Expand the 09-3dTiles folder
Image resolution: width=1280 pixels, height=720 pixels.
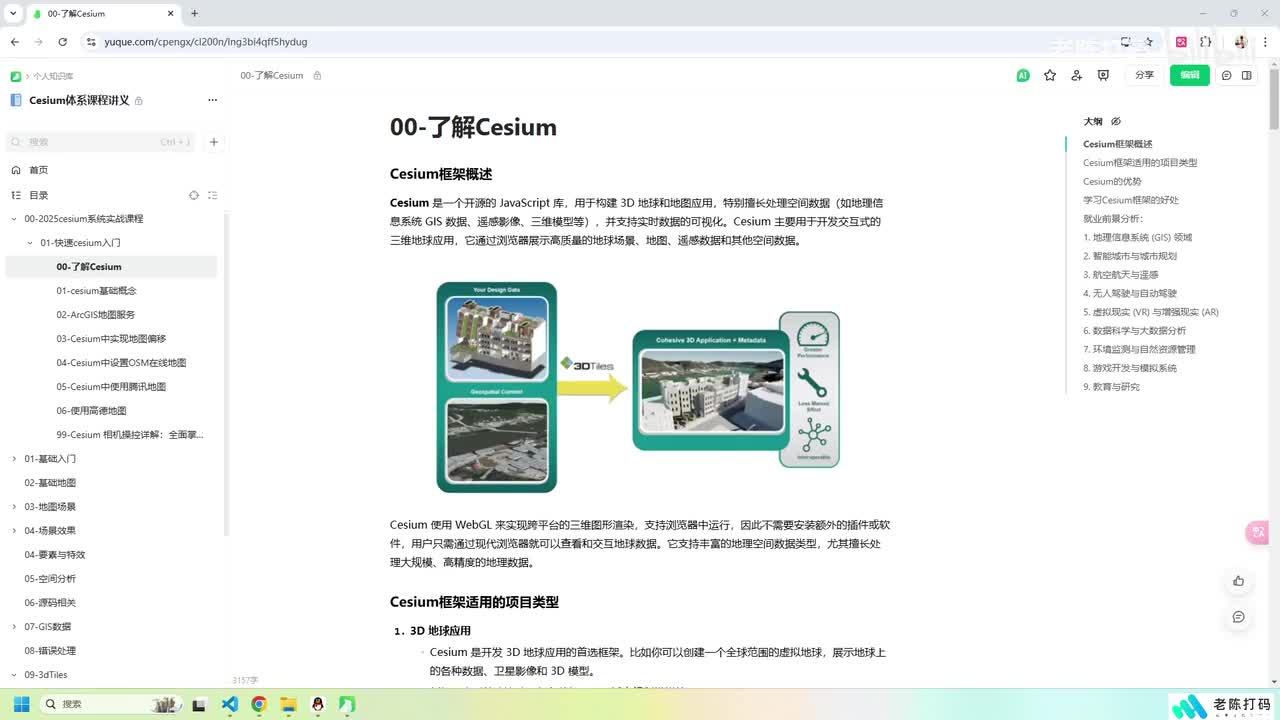click(x=14, y=675)
